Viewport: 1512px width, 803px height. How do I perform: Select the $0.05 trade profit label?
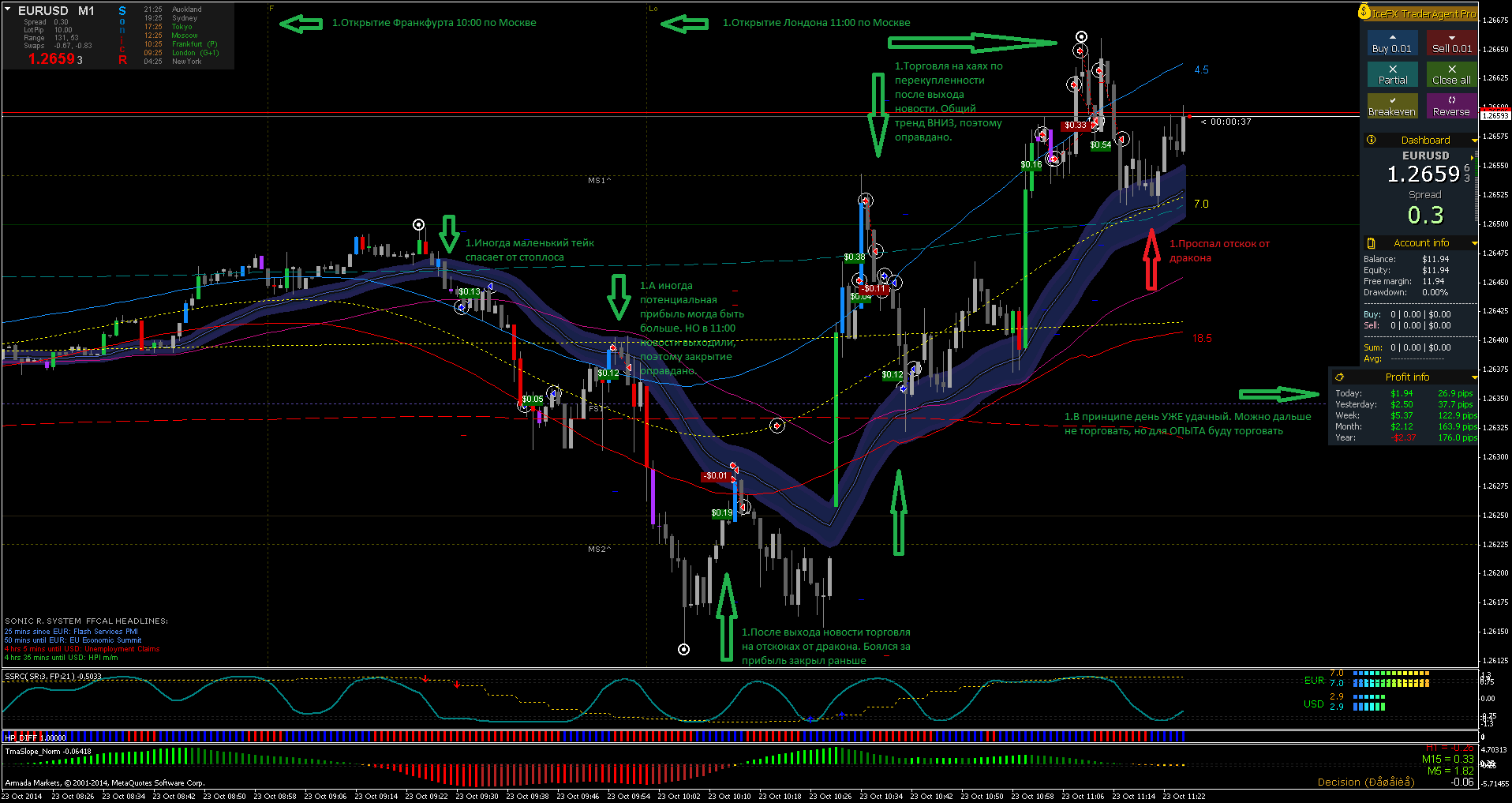533,399
